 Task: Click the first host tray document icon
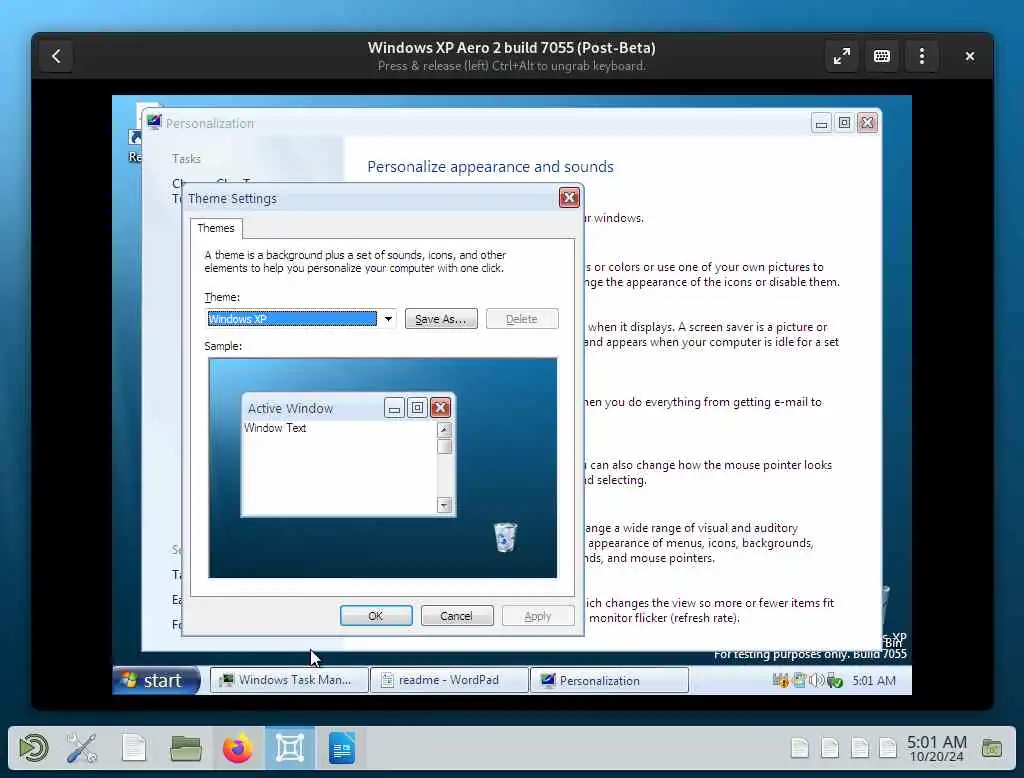tap(800, 748)
